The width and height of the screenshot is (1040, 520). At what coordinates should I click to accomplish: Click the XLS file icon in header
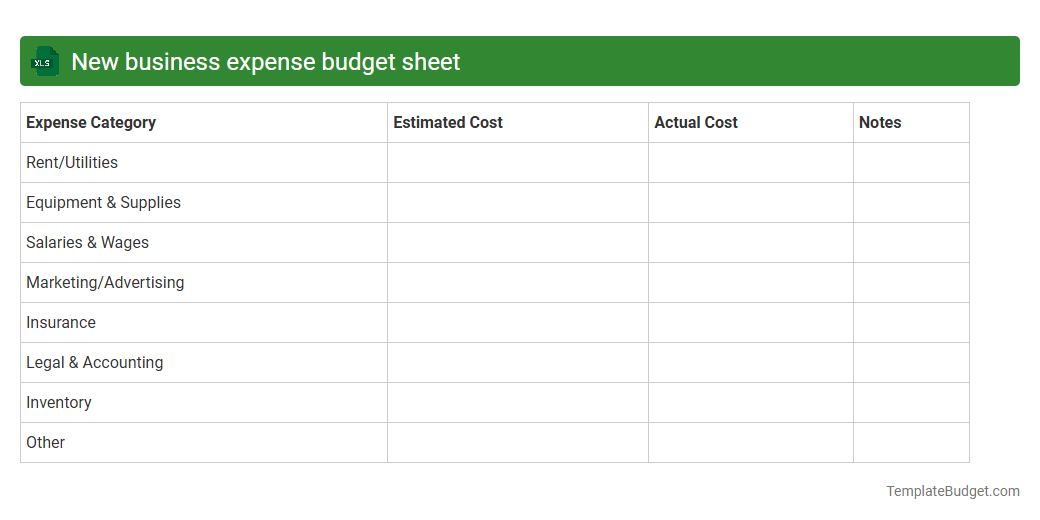click(44, 61)
